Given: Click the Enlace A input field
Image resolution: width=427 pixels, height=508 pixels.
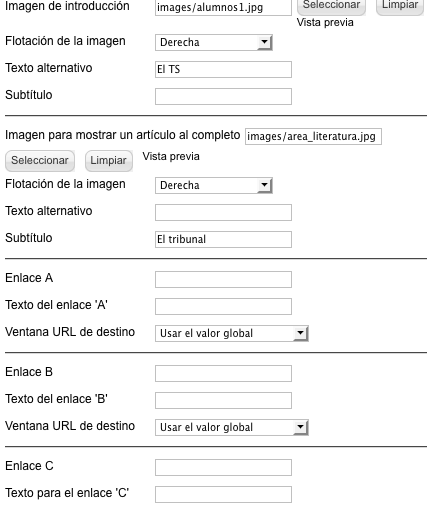Looking at the screenshot, I should point(223,279).
